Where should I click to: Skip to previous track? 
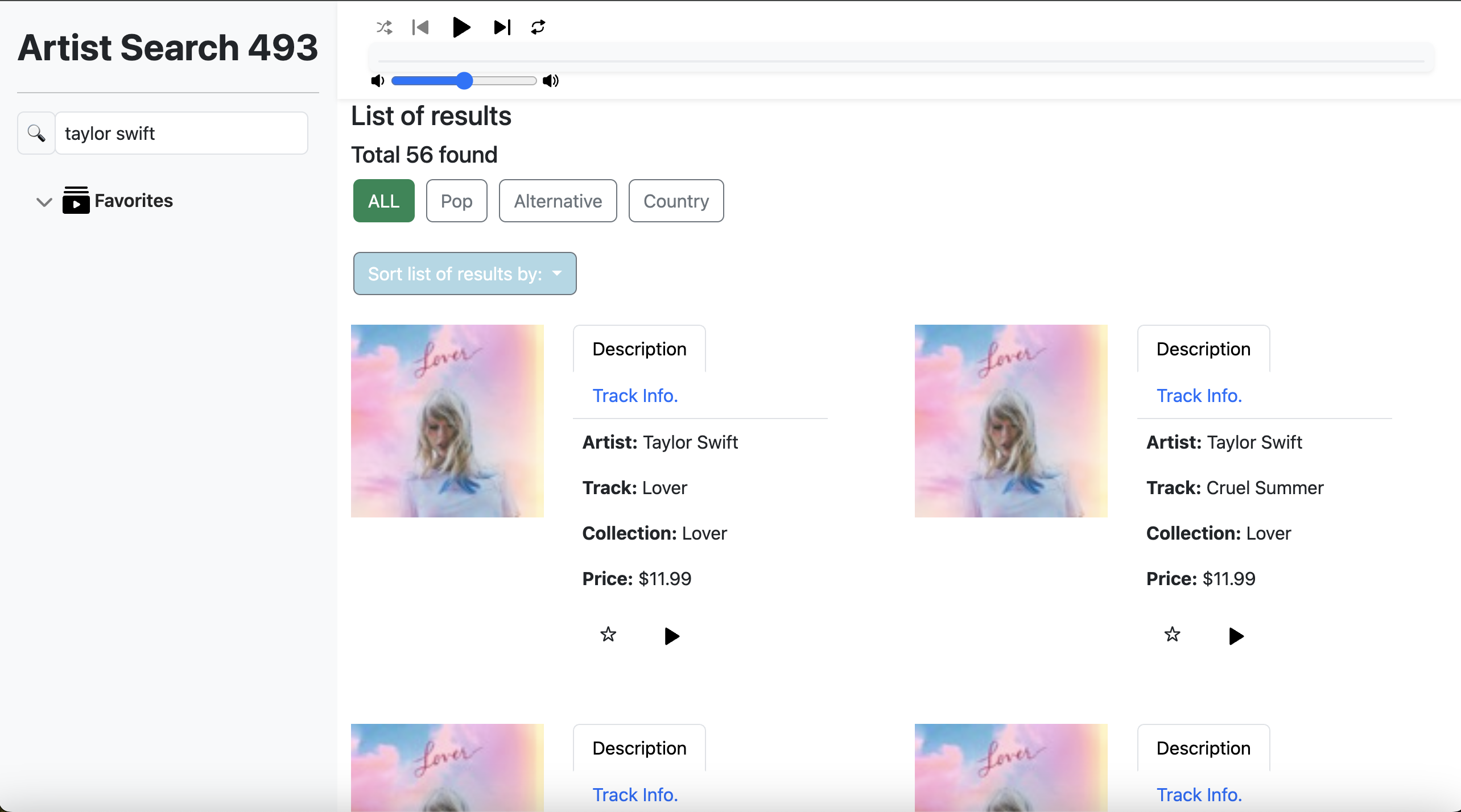(420, 27)
